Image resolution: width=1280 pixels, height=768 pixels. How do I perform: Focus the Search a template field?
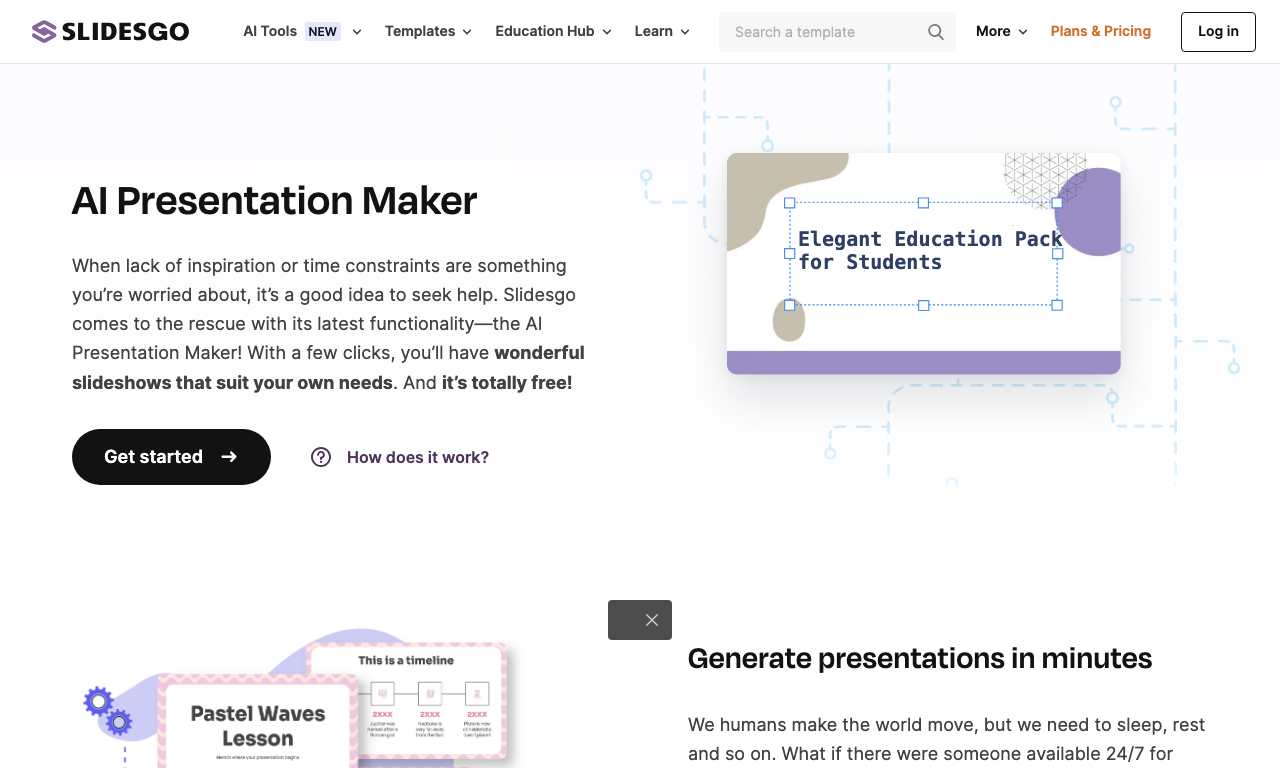[x=837, y=32]
